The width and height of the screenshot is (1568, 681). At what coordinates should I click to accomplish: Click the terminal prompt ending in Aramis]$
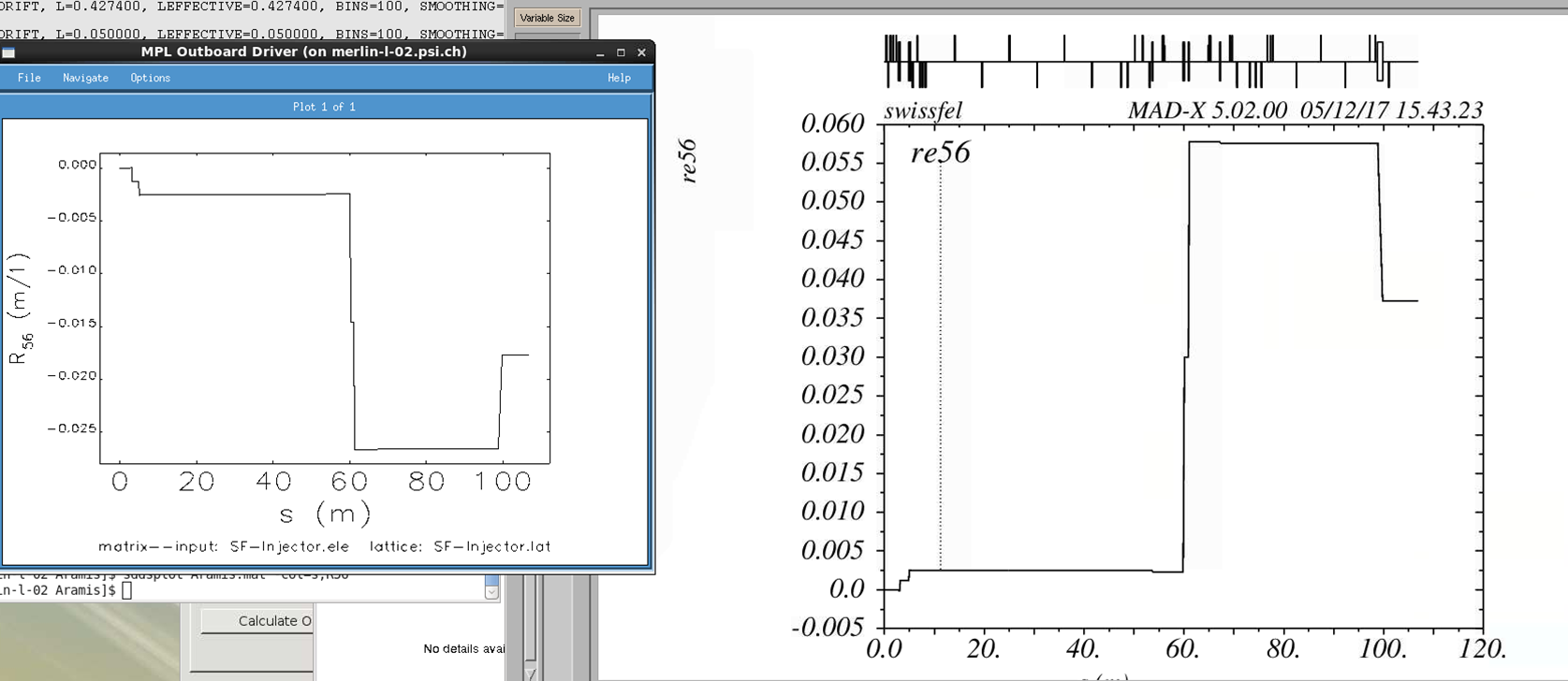click(58, 590)
